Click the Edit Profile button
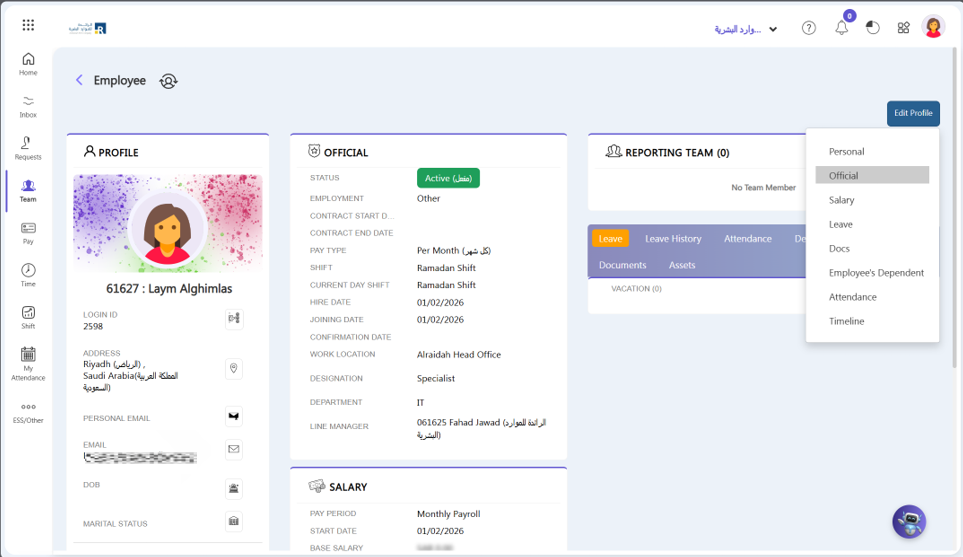963x557 pixels. point(912,113)
